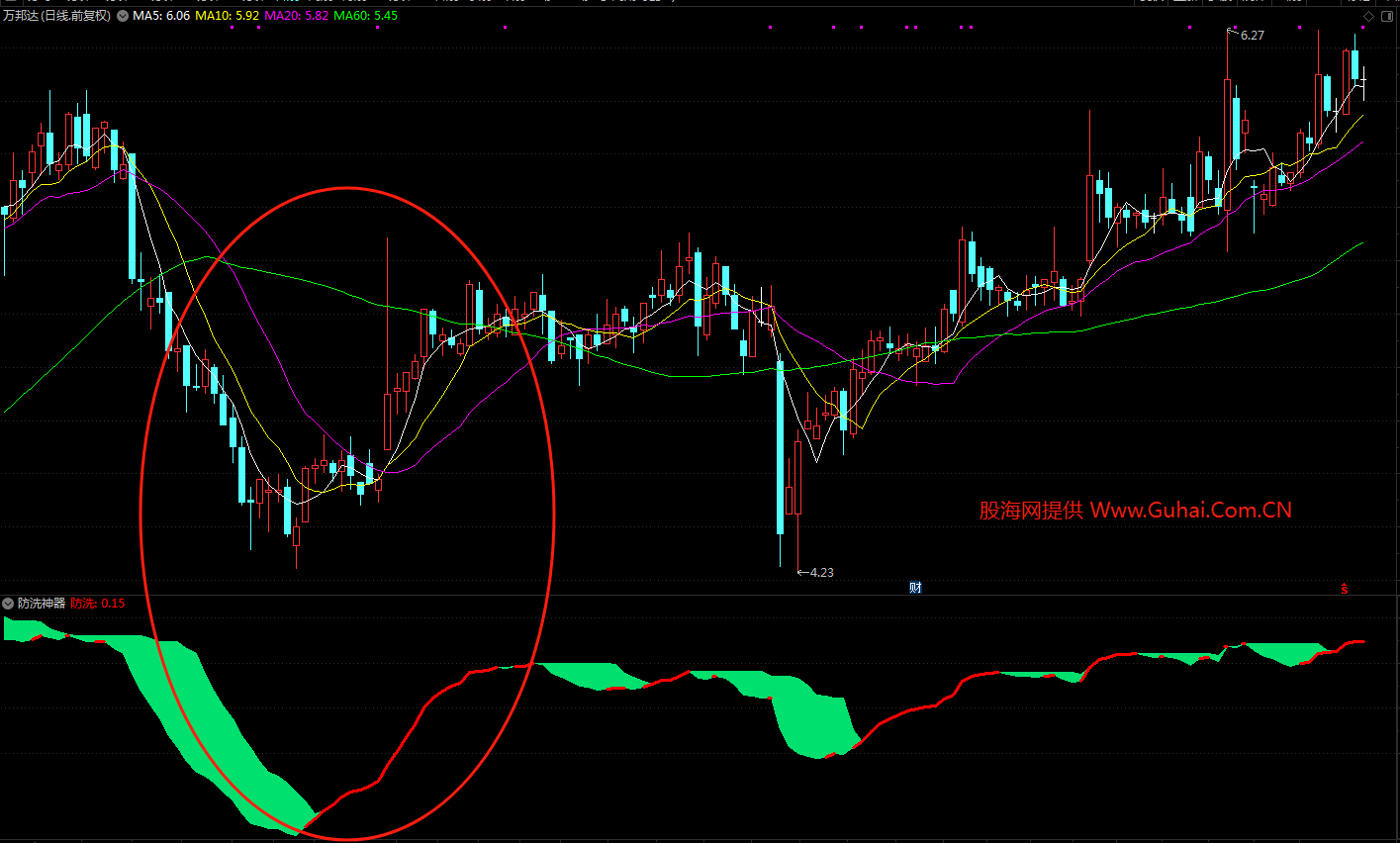Viewport: 1400px width, 843px height.
Task: Open the MA indicator dropdown arrow
Action: (x=122, y=16)
